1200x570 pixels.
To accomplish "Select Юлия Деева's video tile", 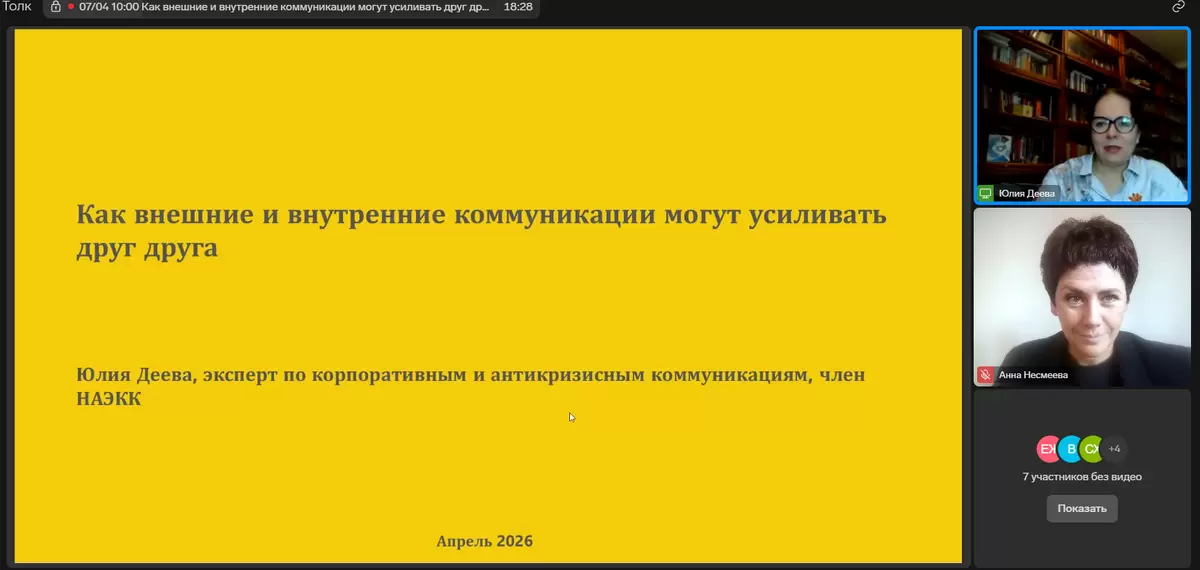I will tap(1082, 110).
